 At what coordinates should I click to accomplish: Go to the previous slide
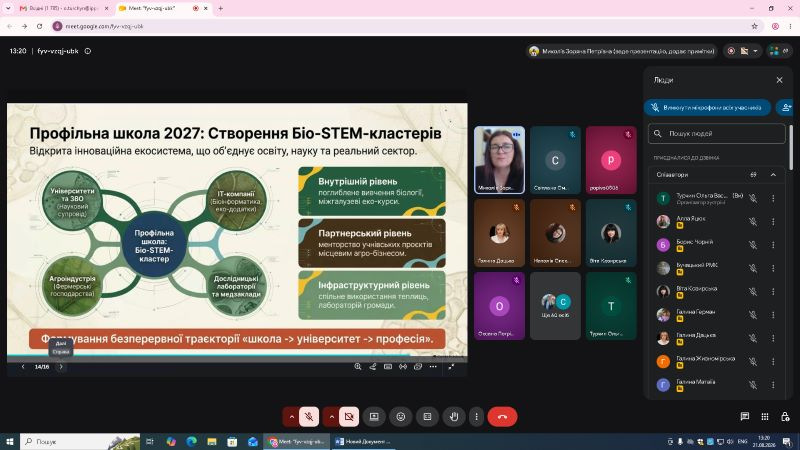click(23, 366)
